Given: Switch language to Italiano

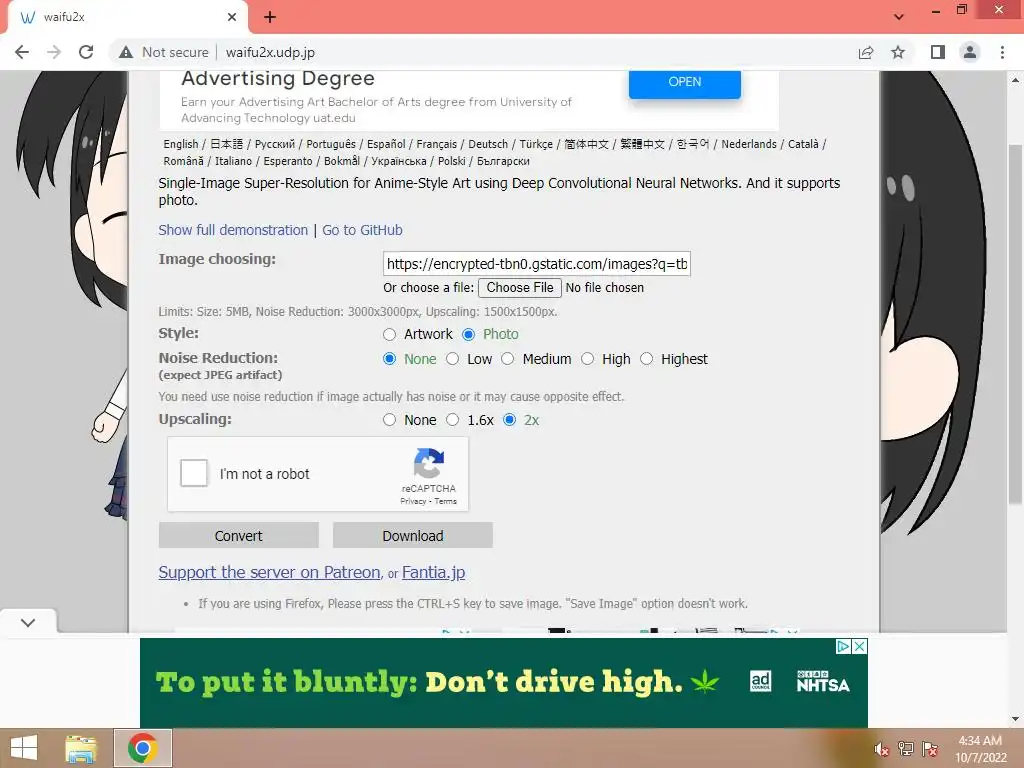Looking at the screenshot, I should pyautogui.click(x=233, y=161).
